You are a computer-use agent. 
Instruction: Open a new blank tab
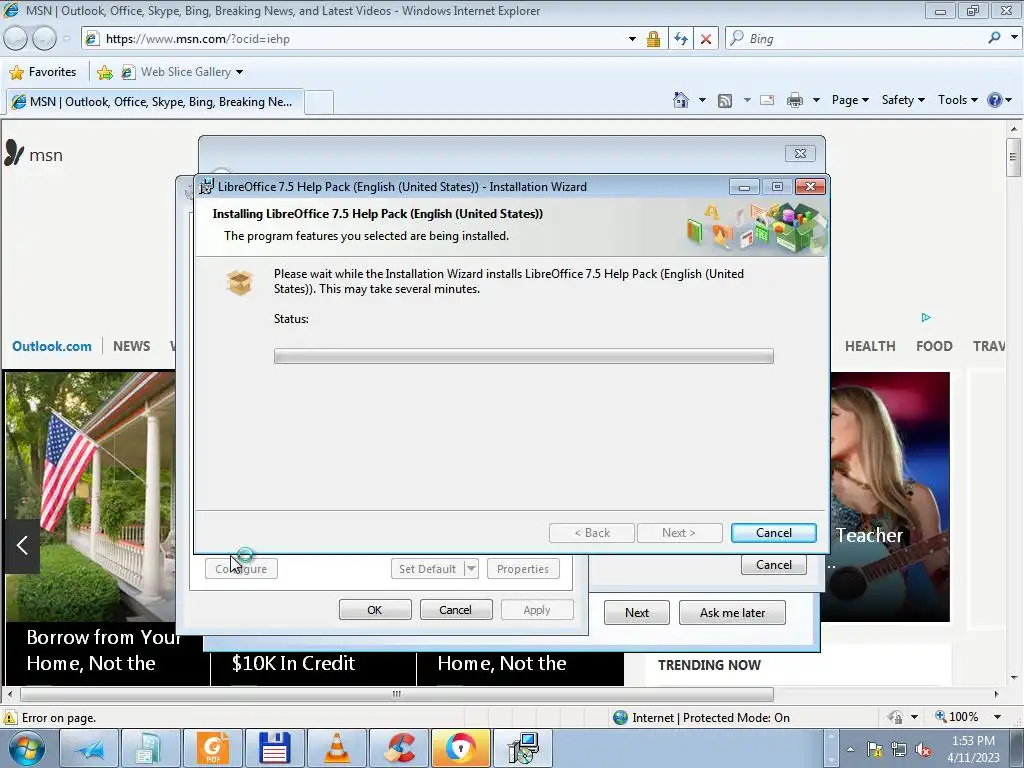click(x=319, y=103)
